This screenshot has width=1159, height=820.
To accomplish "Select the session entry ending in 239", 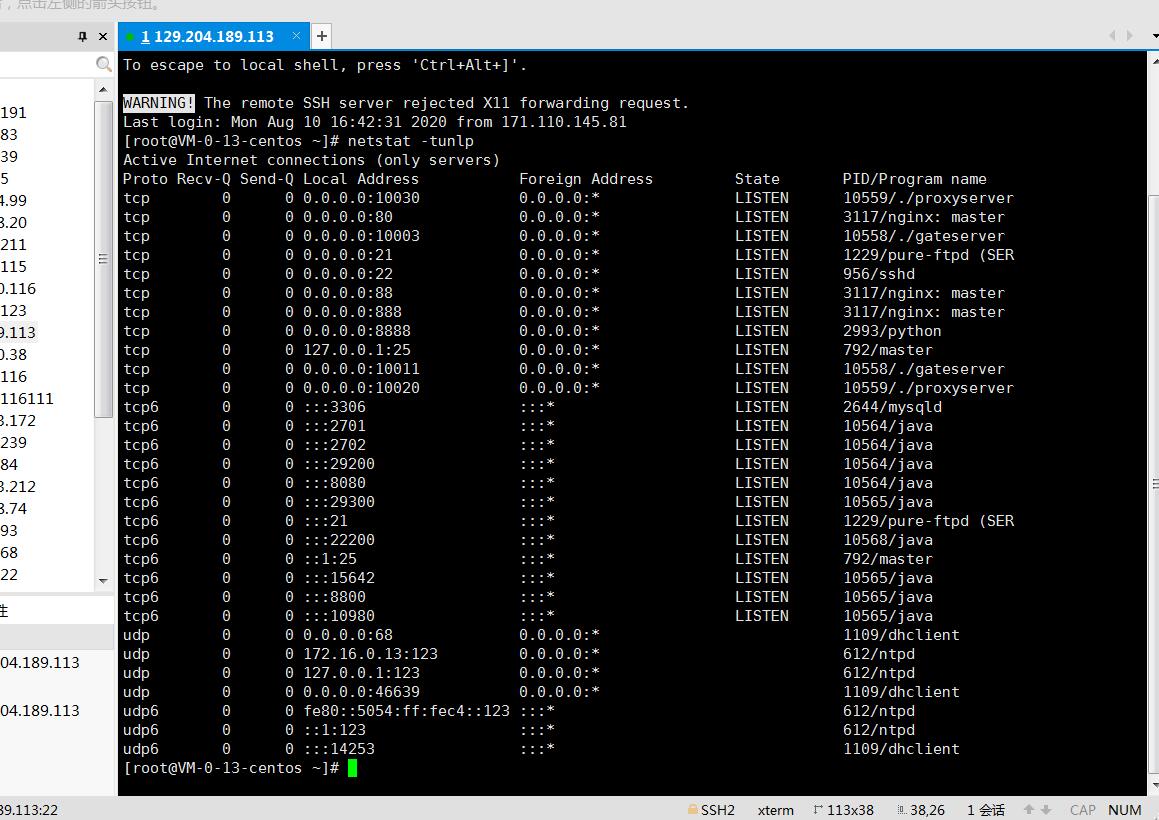I will point(14,443).
